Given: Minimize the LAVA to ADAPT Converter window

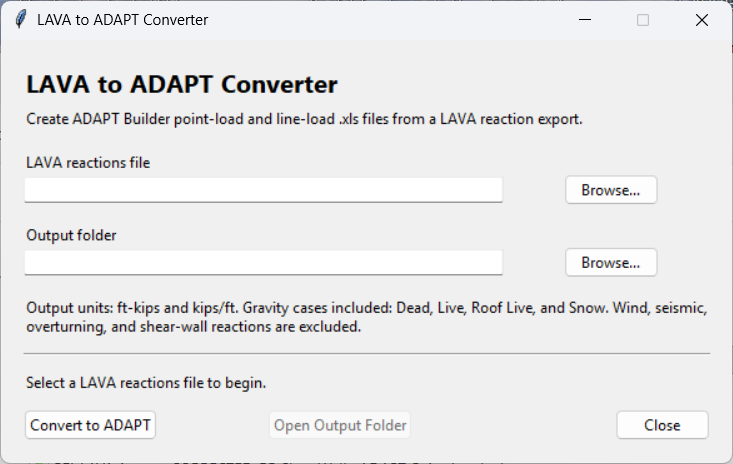Looking at the screenshot, I should [x=585, y=20].
